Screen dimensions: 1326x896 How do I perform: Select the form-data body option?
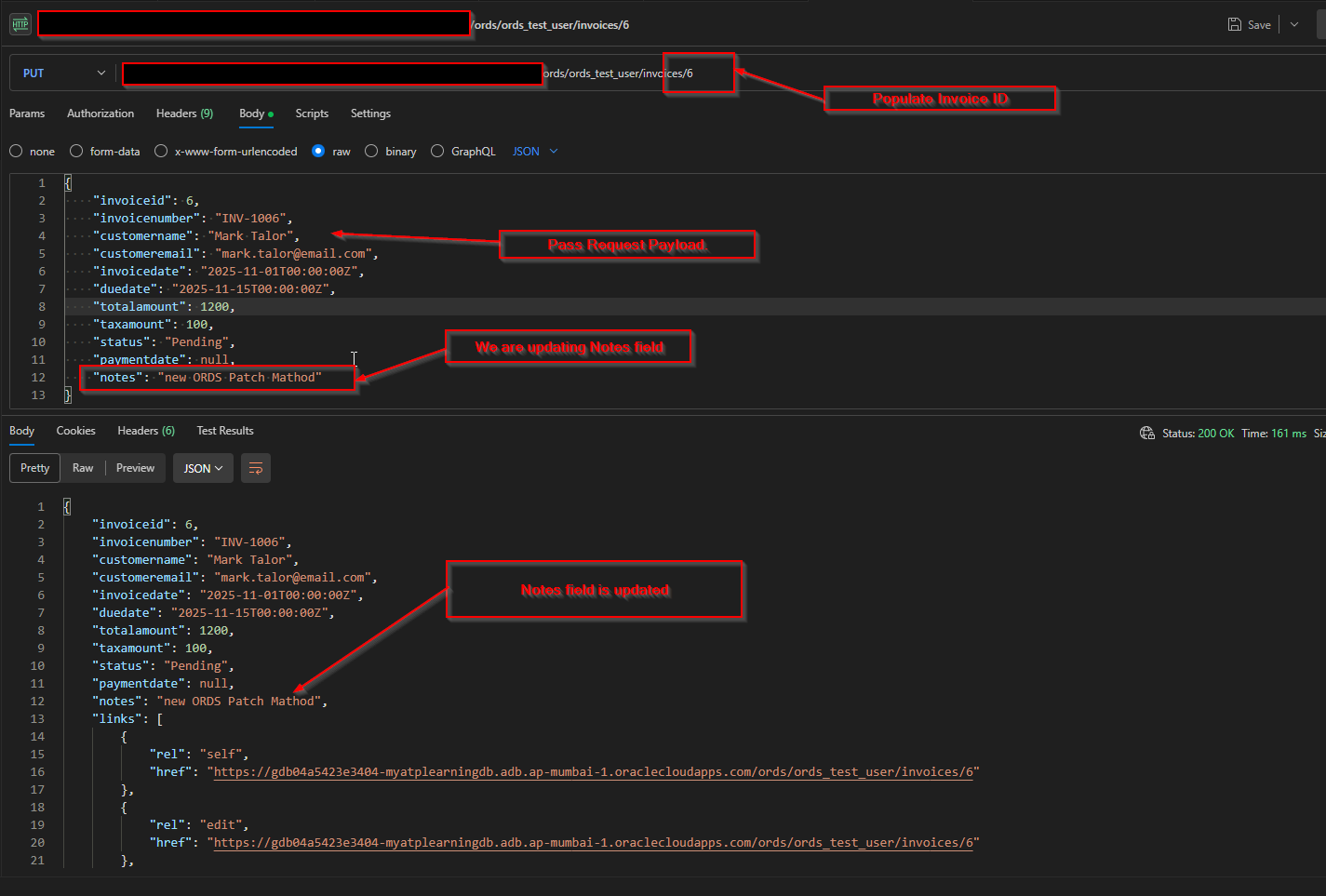[75, 151]
